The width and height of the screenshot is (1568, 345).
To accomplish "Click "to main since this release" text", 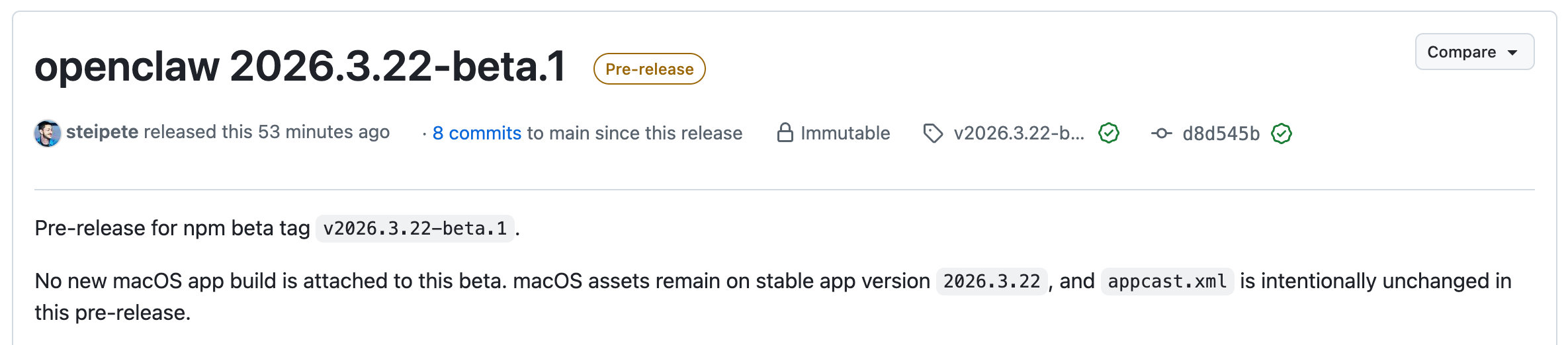I will point(634,134).
